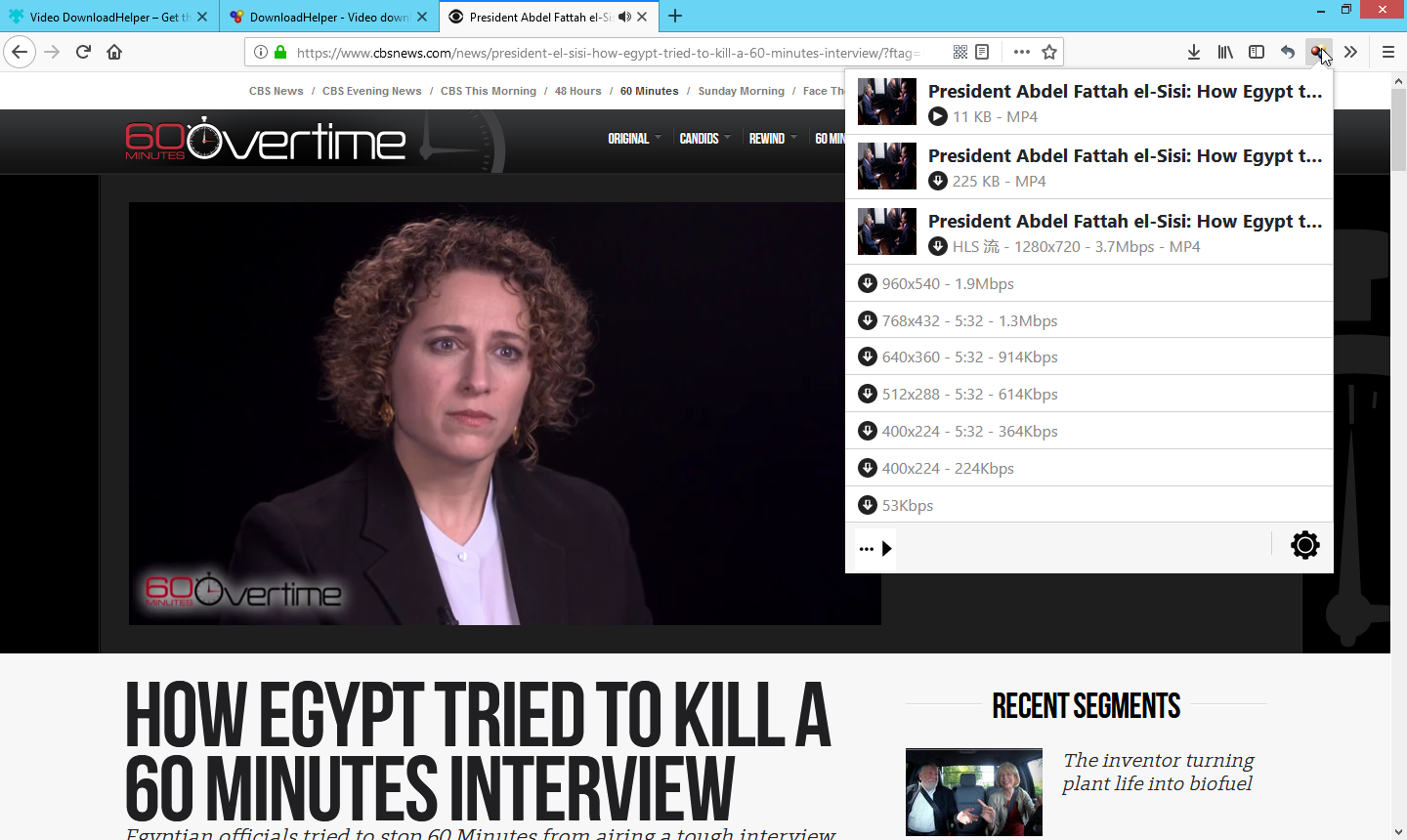Click the 53Kbps row
Image resolution: width=1407 pixels, height=840 pixels.
1089,505
